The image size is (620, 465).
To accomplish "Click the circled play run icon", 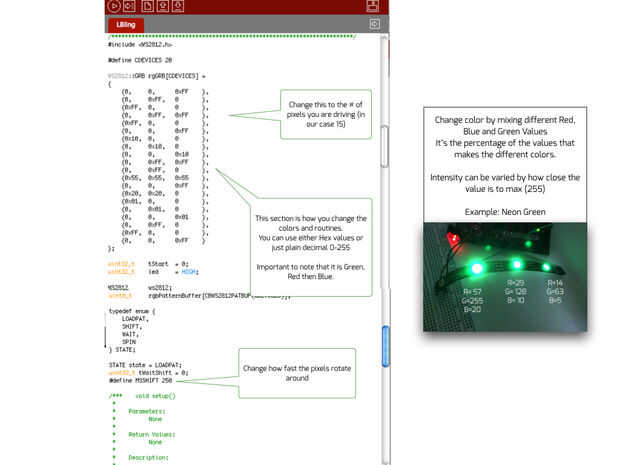I will (114, 6).
